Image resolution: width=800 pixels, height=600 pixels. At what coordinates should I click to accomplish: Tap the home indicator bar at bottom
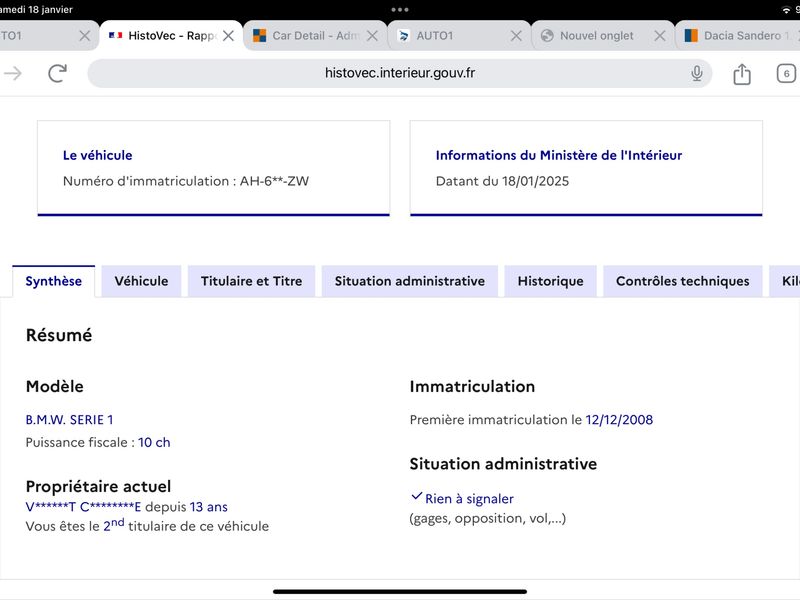[399, 592]
